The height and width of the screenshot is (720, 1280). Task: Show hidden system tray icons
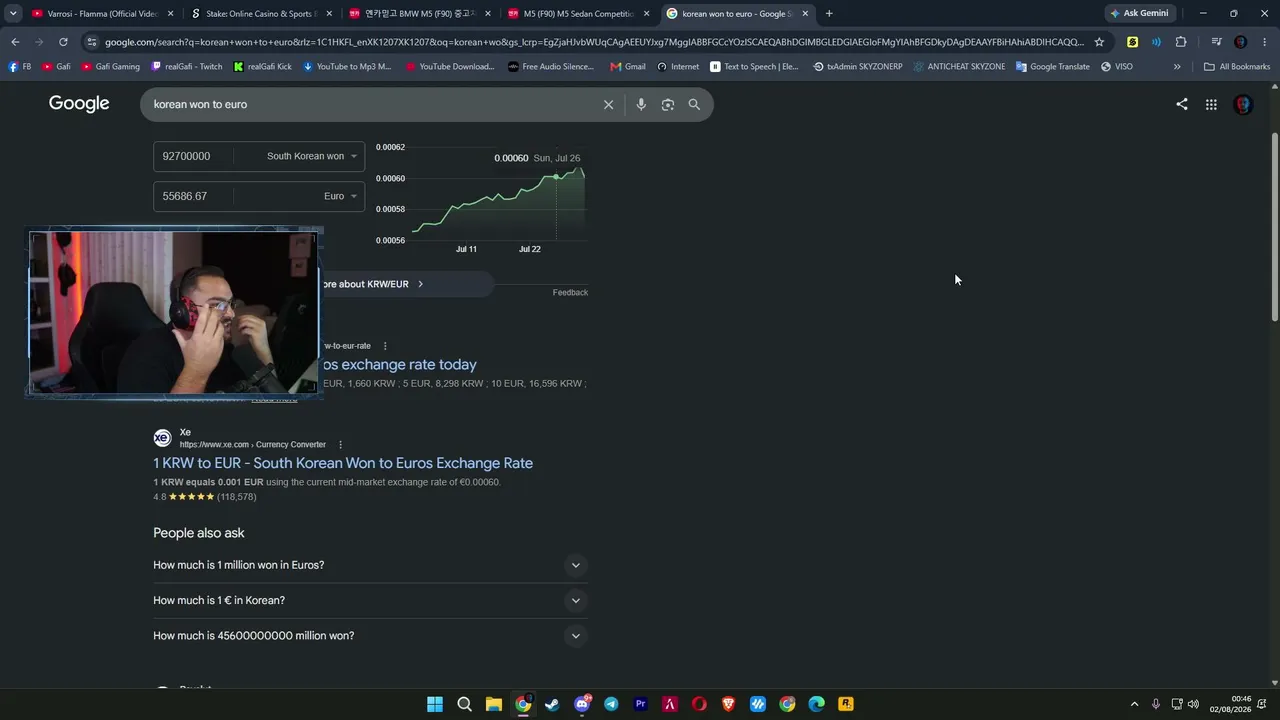point(1134,704)
